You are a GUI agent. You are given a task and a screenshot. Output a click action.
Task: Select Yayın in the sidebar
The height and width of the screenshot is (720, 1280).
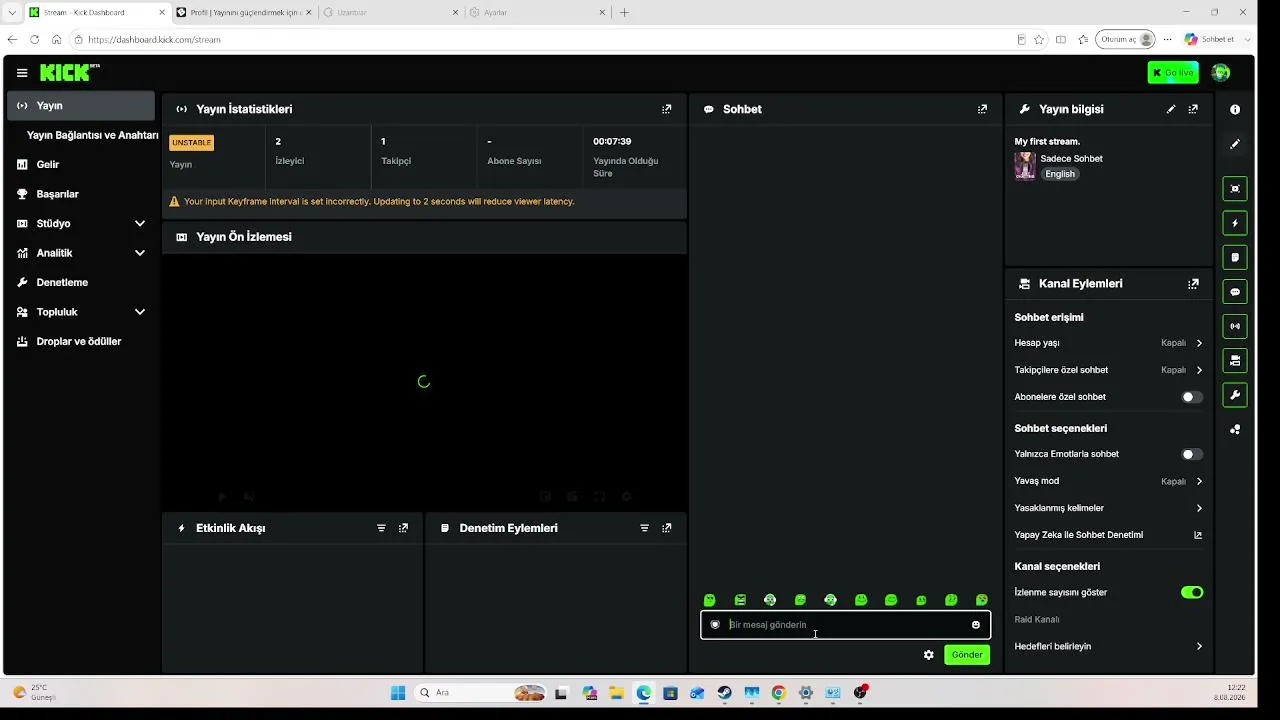(x=81, y=106)
